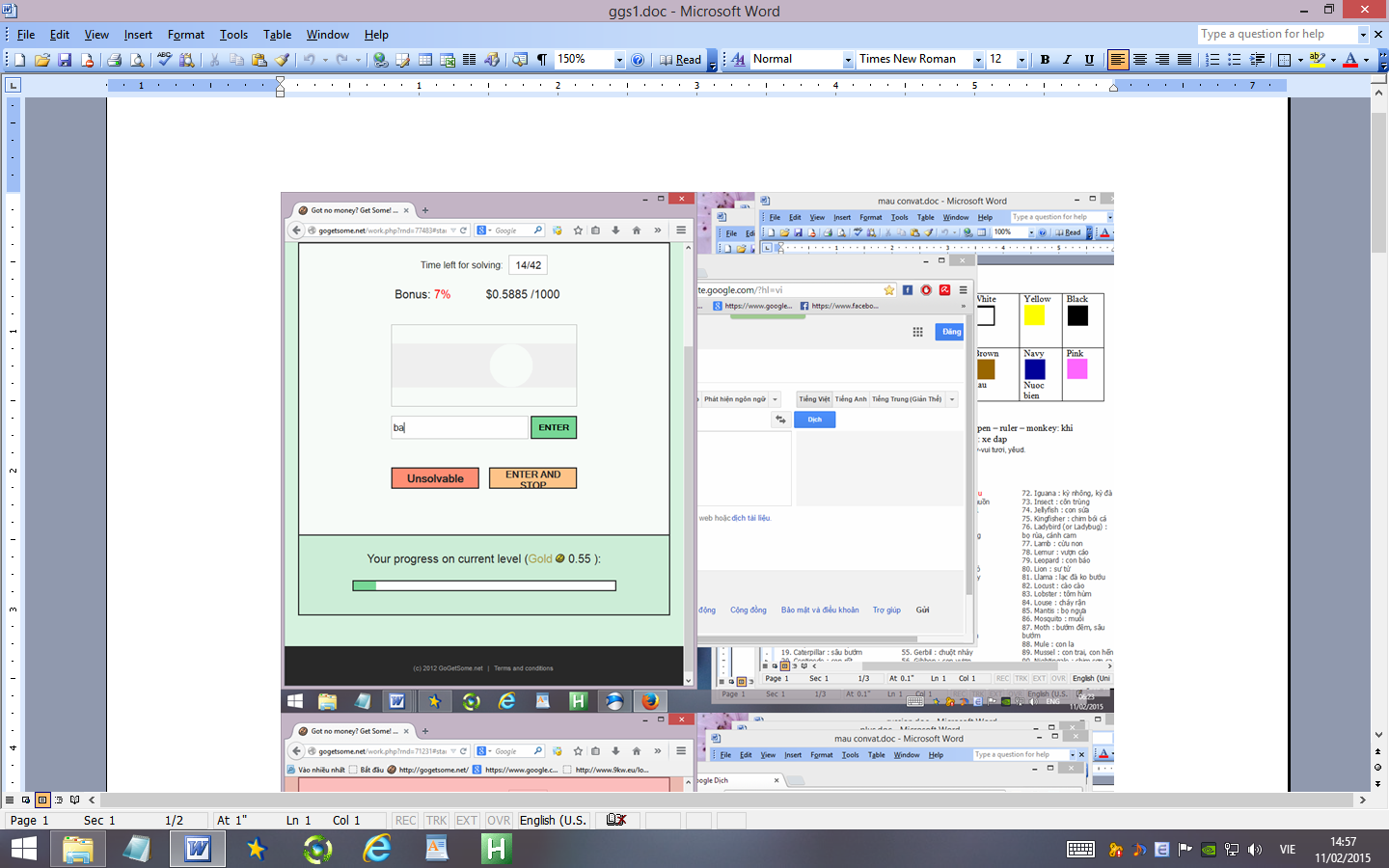
Task: Open the Normal style dropdown
Action: coord(848,60)
